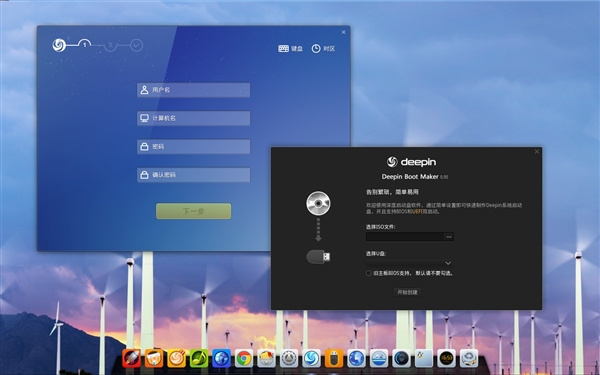600x375 pixels.
Task: Click the 开始创建 start creating button
Action: pyautogui.click(x=408, y=292)
